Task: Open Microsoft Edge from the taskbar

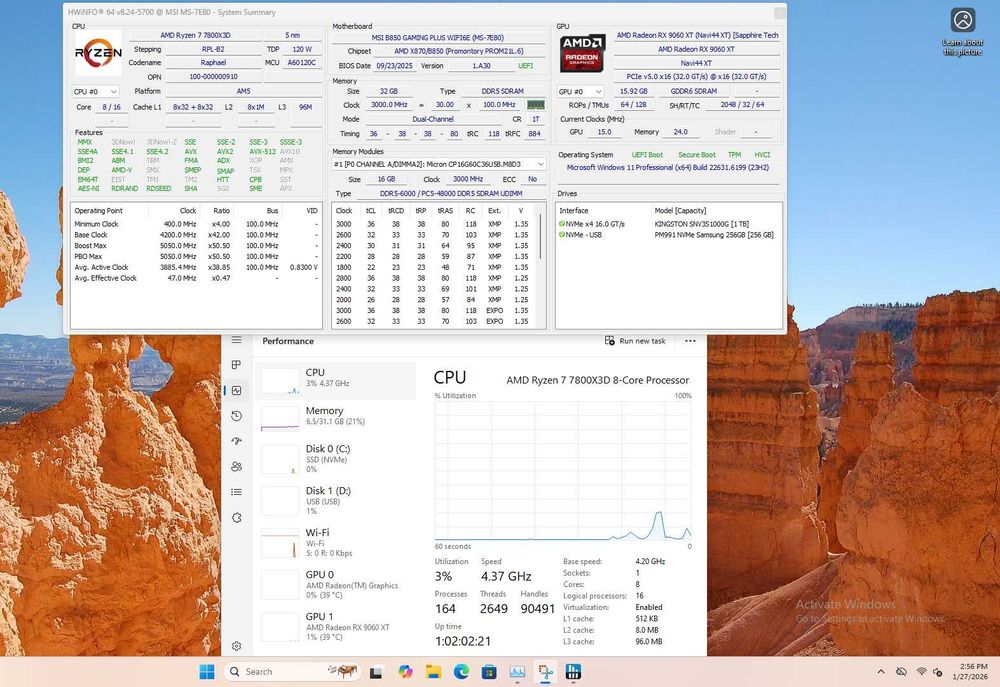Action: [462, 672]
